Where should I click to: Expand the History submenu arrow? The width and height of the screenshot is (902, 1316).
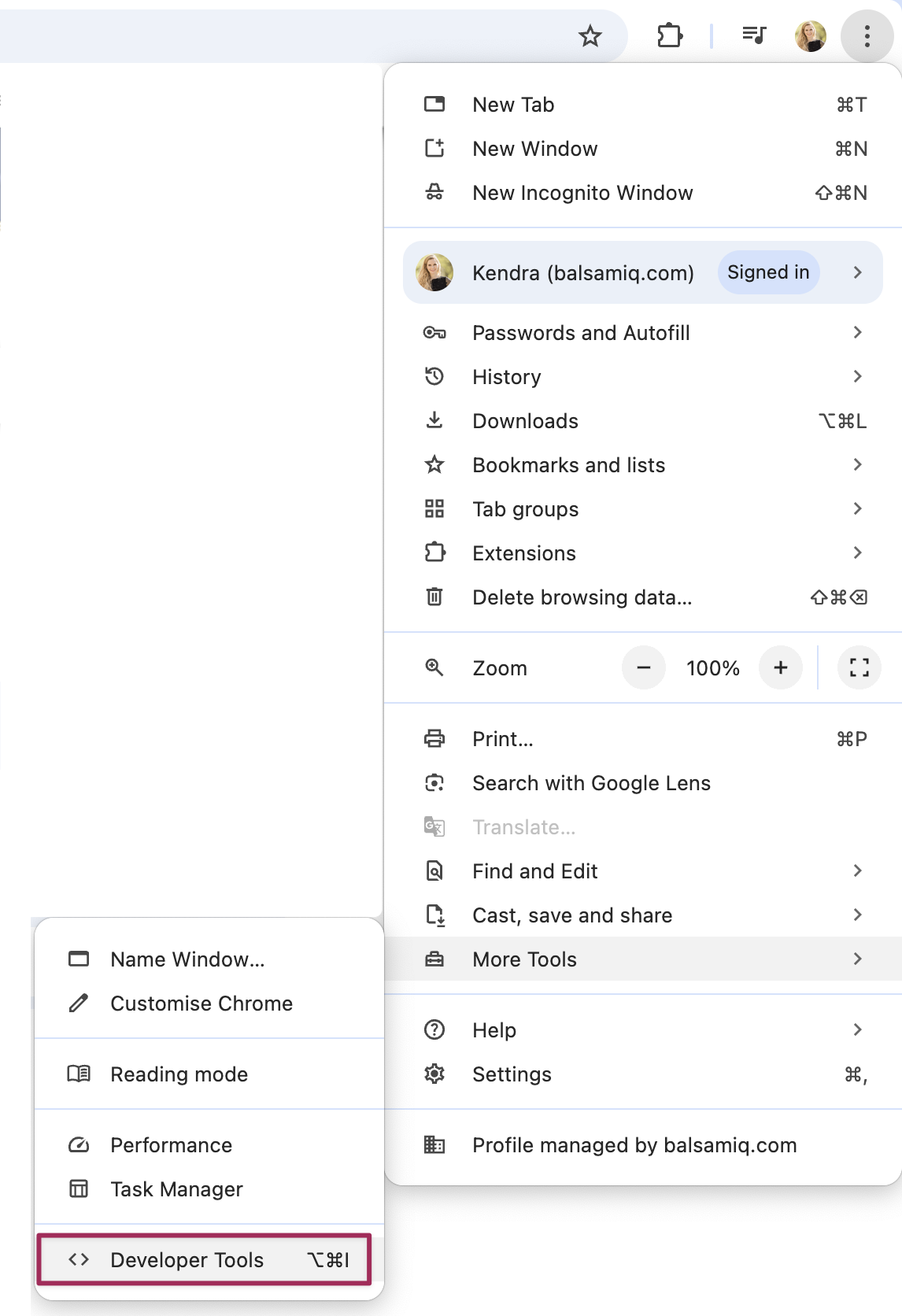point(857,377)
